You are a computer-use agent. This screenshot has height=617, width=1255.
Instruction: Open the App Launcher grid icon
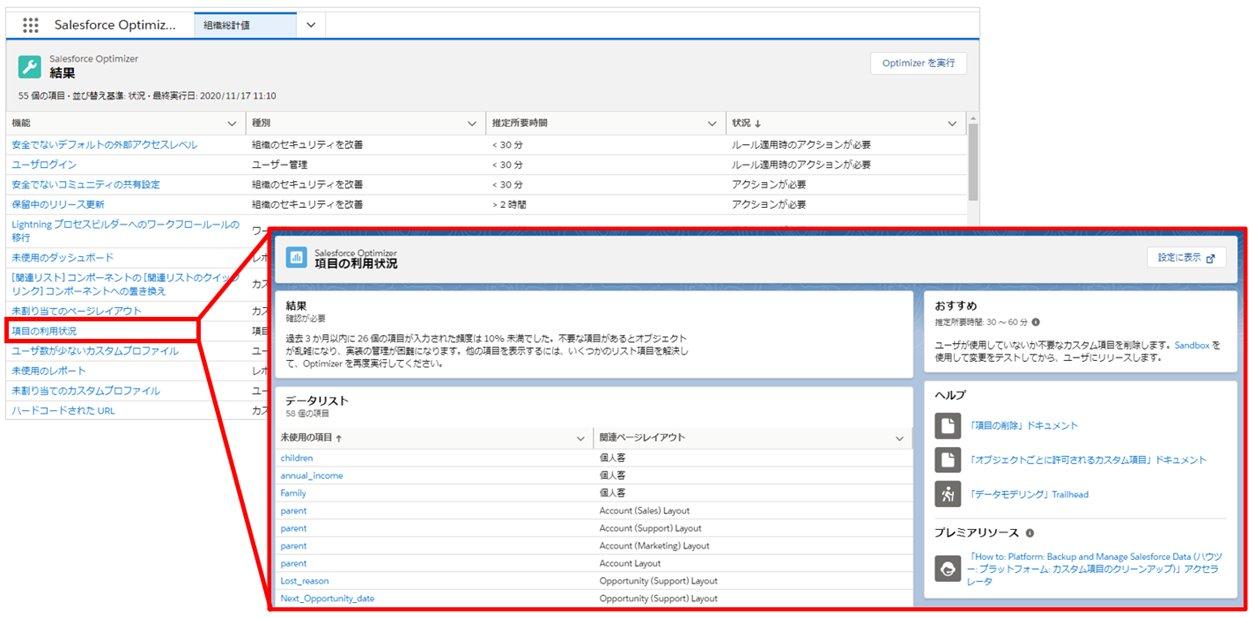click(30, 25)
